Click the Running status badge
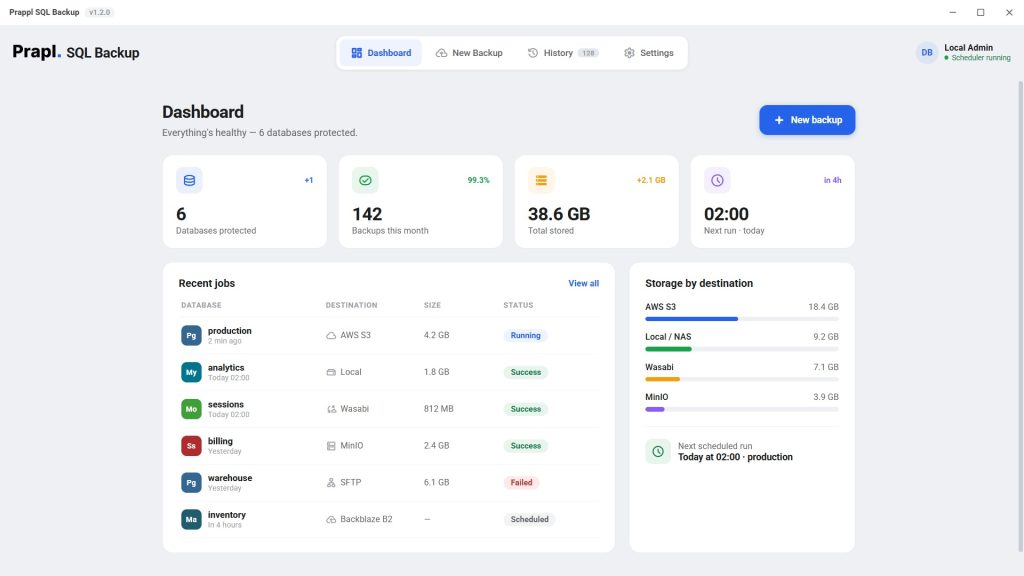 click(x=525, y=336)
